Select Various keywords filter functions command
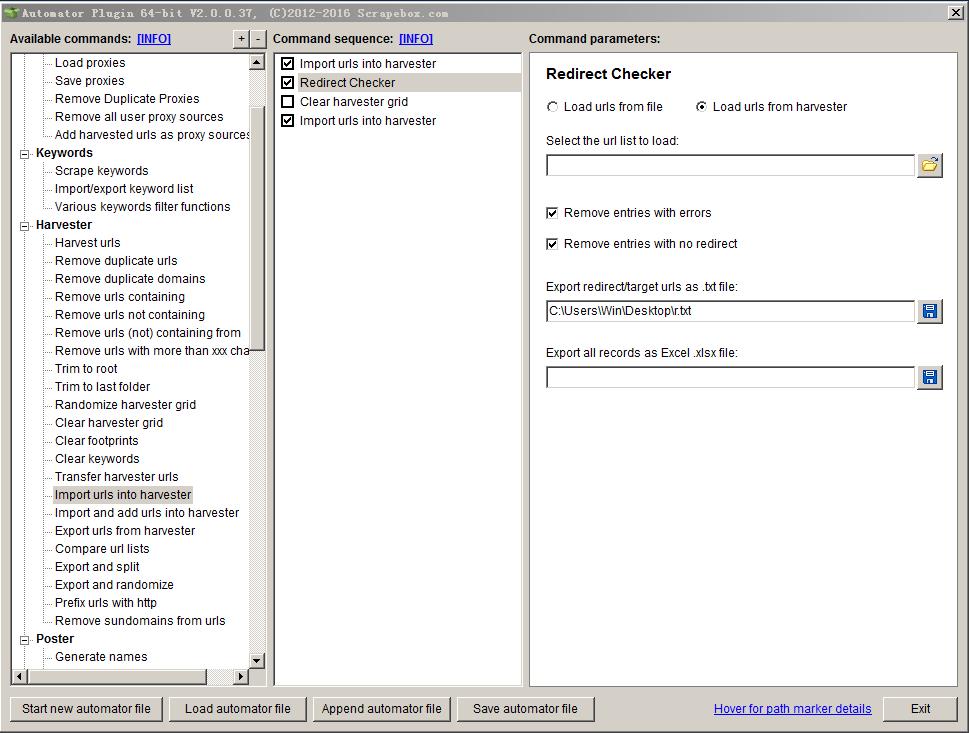This screenshot has width=969, height=733. [x=143, y=206]
